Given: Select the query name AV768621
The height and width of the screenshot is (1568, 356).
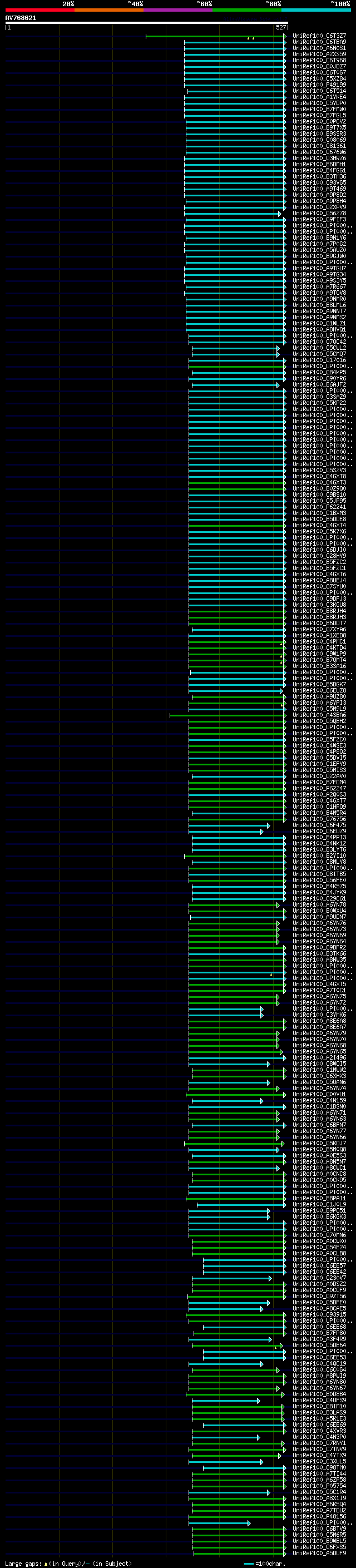Looking at the screenshot, I should pyautogui.click(x=21, y=18).
